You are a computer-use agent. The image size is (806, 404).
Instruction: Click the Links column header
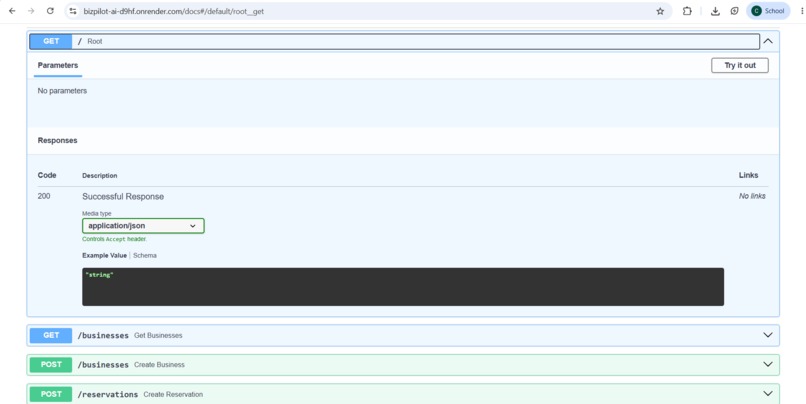coord(748,175)
